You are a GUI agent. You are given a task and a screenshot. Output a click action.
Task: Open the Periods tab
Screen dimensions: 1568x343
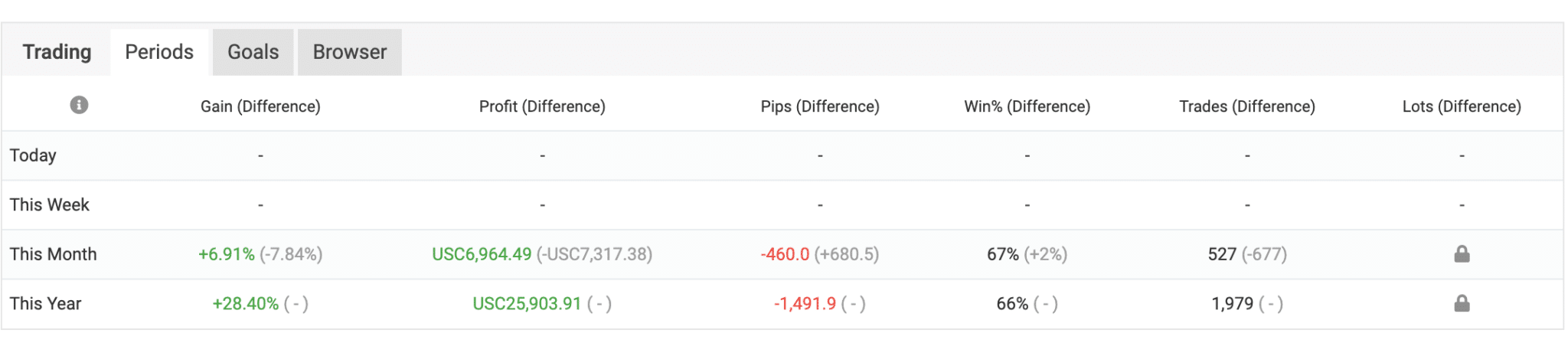(x=159, y=52)
